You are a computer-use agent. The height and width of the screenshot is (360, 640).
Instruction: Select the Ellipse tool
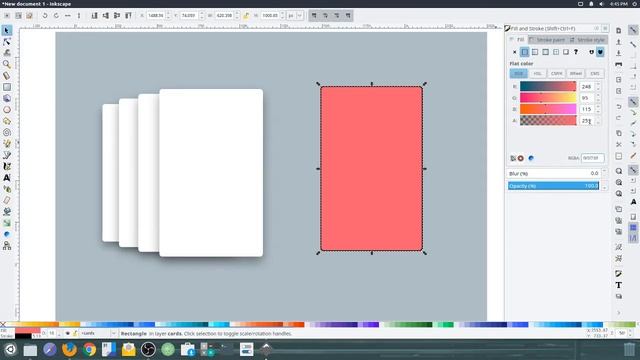(7, 110)
